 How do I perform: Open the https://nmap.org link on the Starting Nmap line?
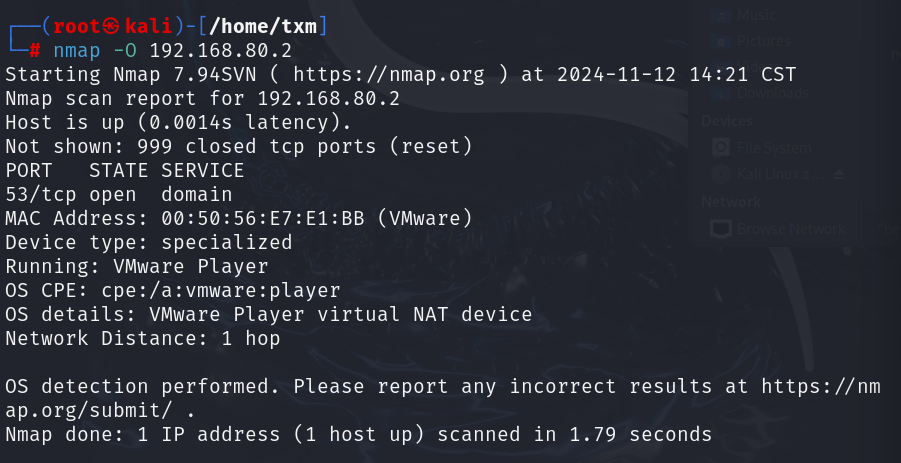[389, 75]
